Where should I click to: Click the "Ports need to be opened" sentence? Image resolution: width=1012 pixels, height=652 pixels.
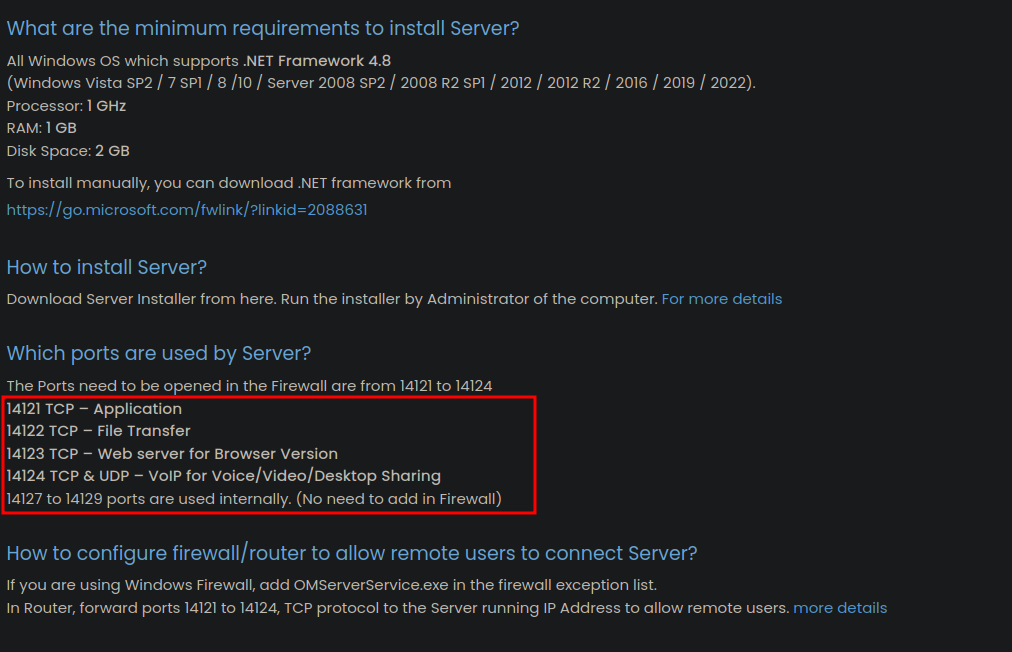click(249, 386)
